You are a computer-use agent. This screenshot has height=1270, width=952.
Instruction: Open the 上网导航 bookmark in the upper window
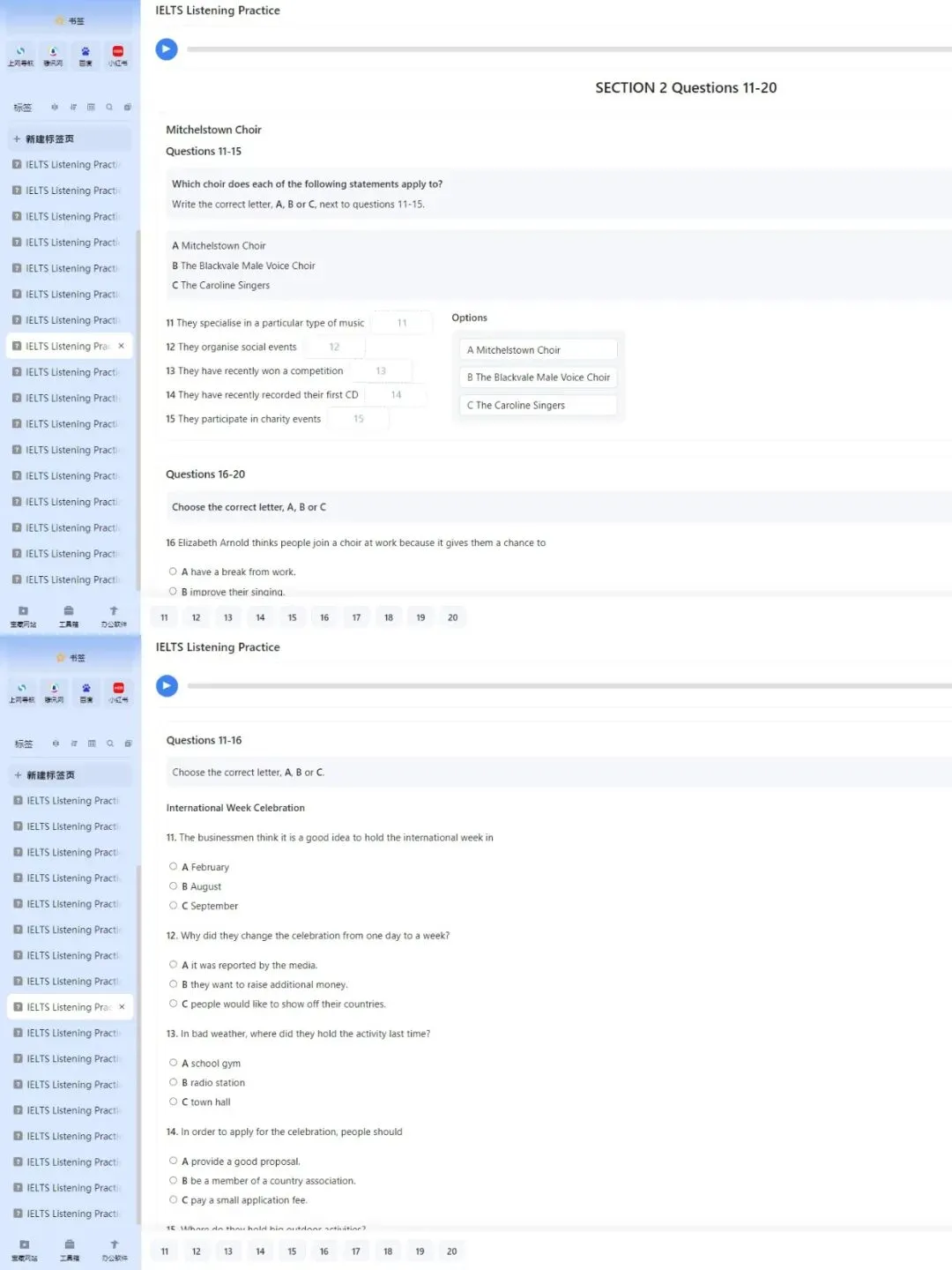20,56
